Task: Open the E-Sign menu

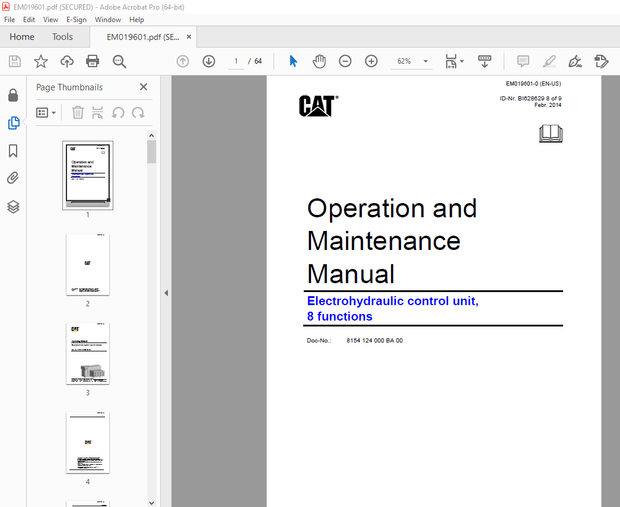Action: [76, 20]
